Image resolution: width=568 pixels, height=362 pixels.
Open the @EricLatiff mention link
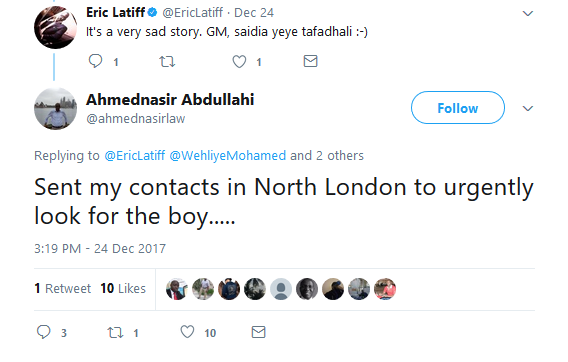(x=135, y=156)
